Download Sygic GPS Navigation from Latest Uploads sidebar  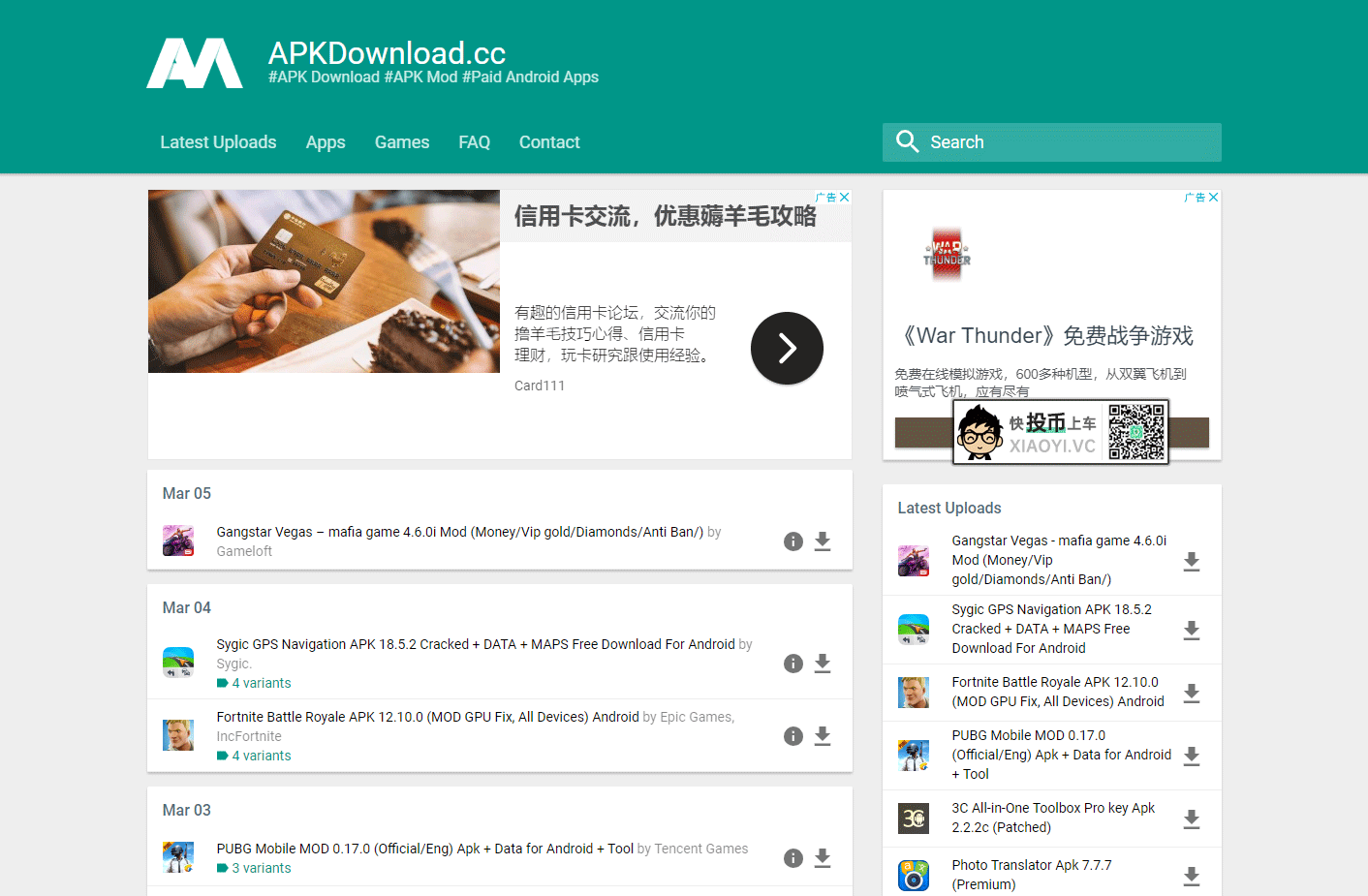1192,631
